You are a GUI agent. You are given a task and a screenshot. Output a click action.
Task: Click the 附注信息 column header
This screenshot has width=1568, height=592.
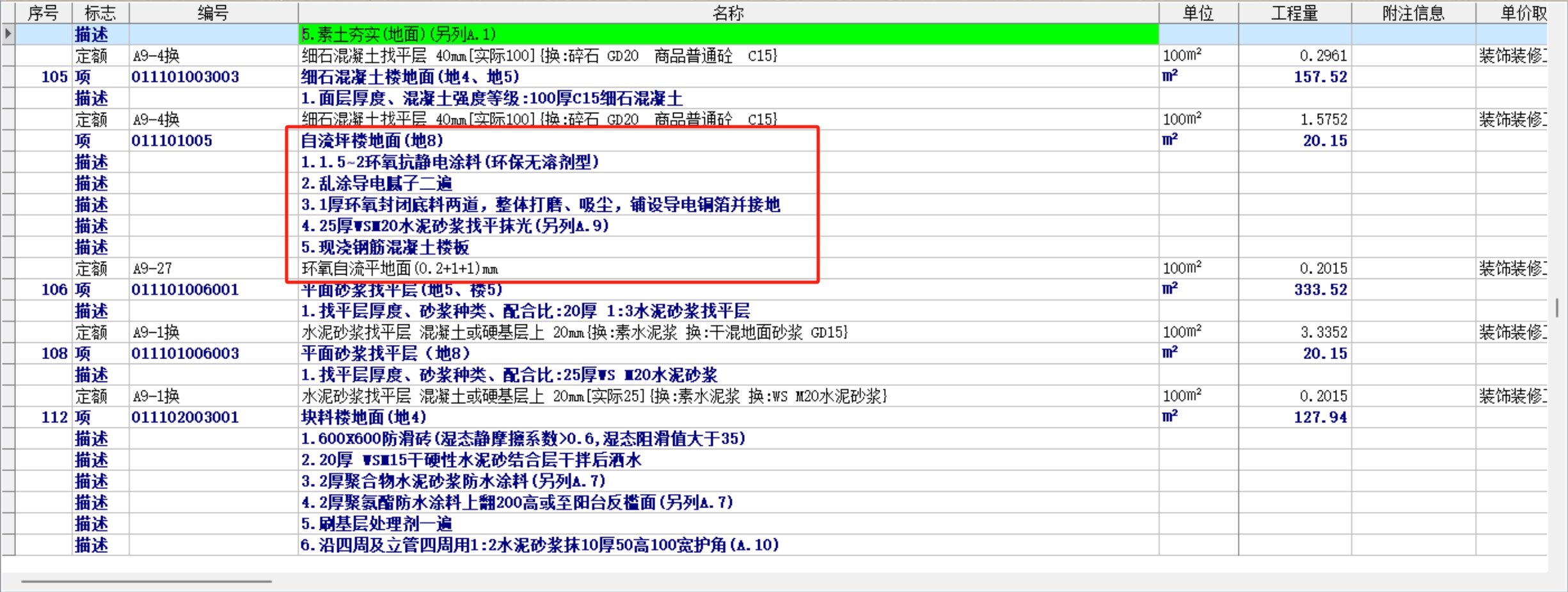click(1413, 13)
